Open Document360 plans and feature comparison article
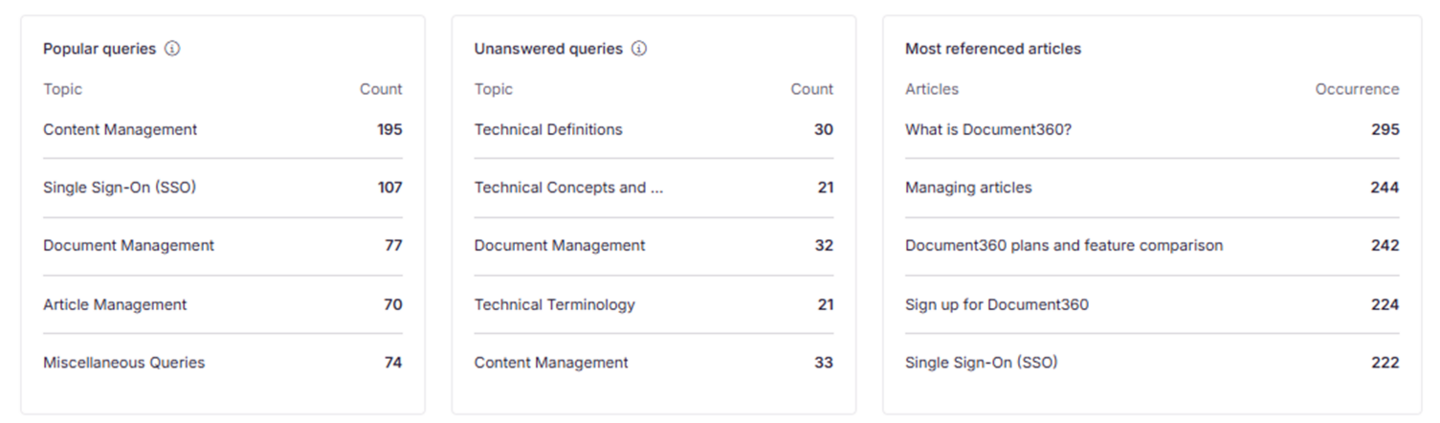This screenshot has height=423, width=1440. [x=1064, y=245]
